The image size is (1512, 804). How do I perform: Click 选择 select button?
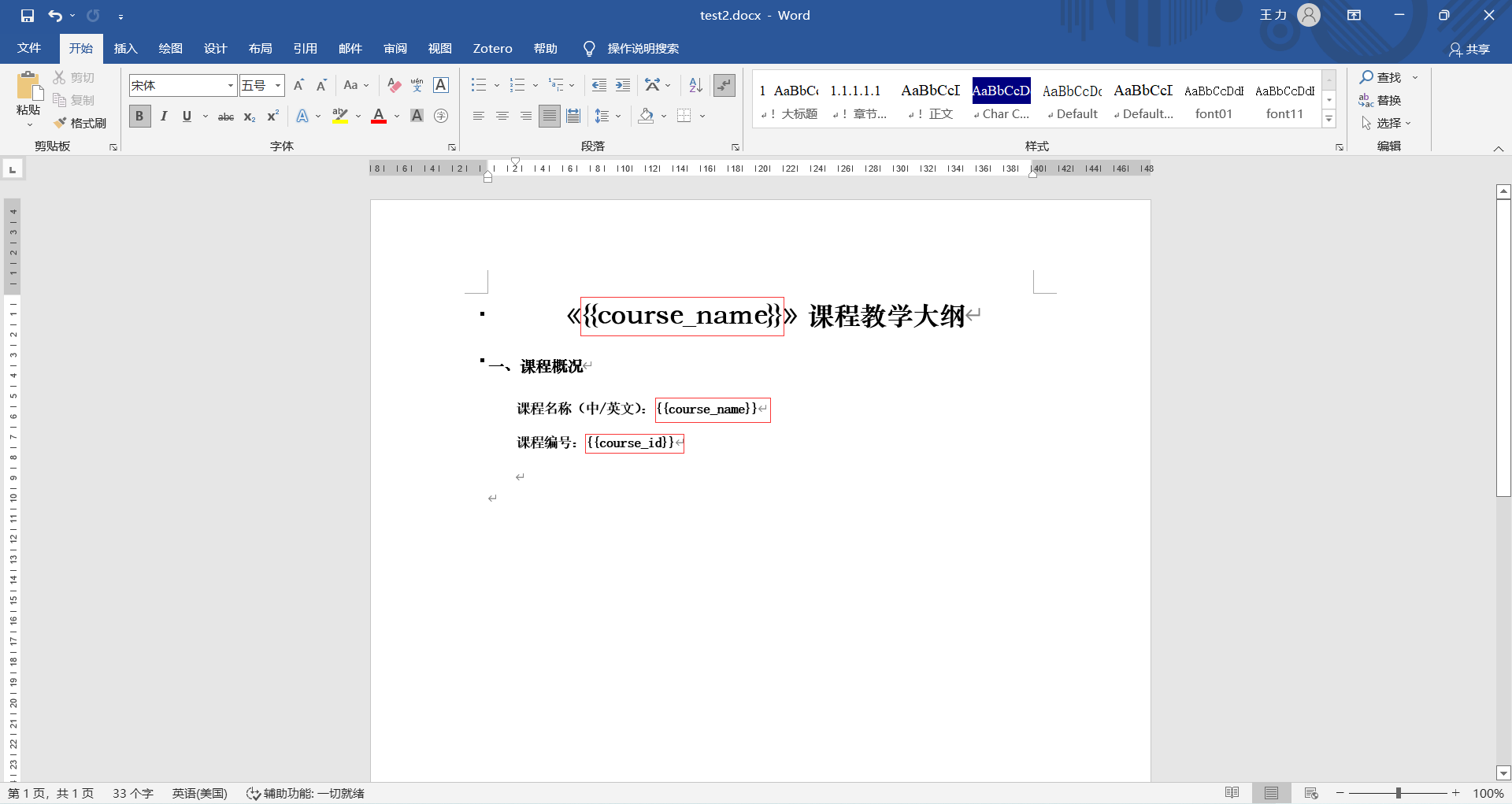point(1386,123)
